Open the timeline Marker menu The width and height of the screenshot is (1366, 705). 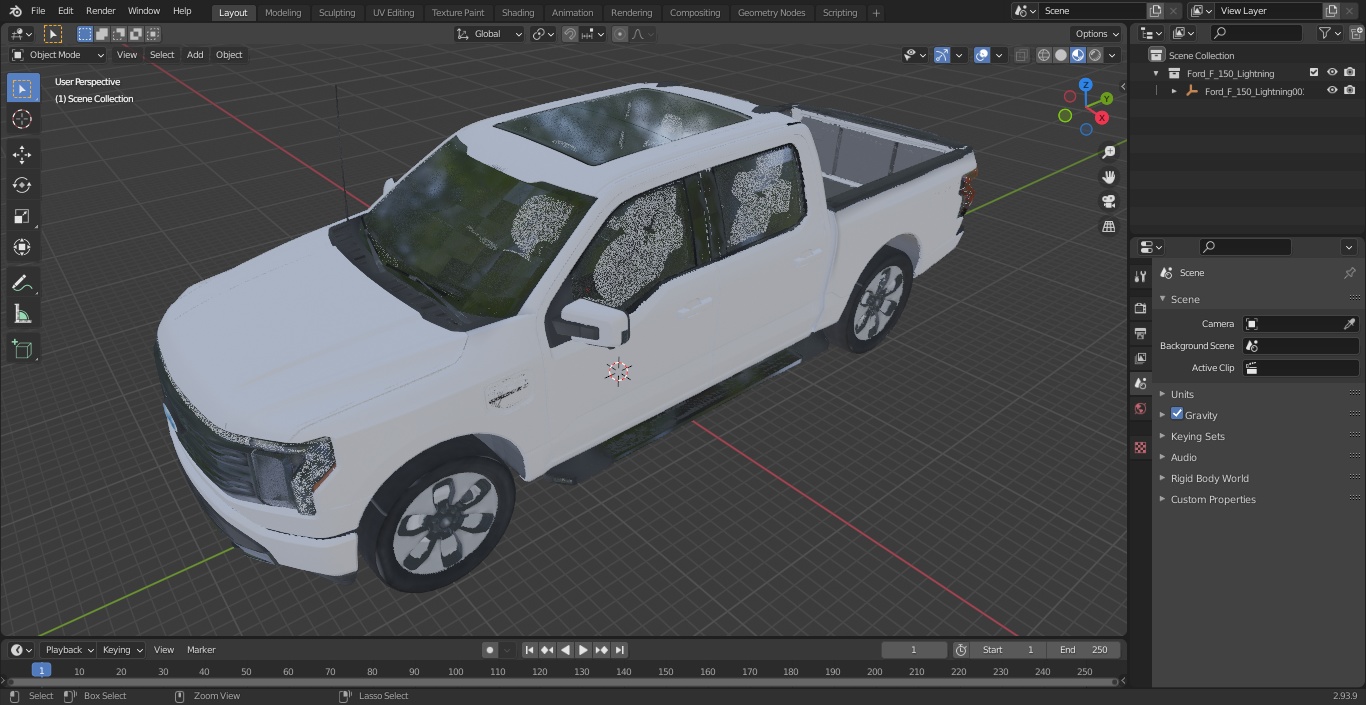[201, 650]
